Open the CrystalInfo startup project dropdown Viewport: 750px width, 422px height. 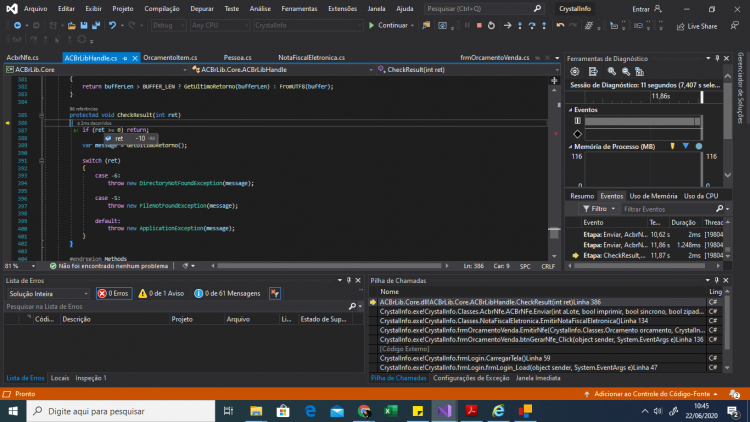click(308, 25)
